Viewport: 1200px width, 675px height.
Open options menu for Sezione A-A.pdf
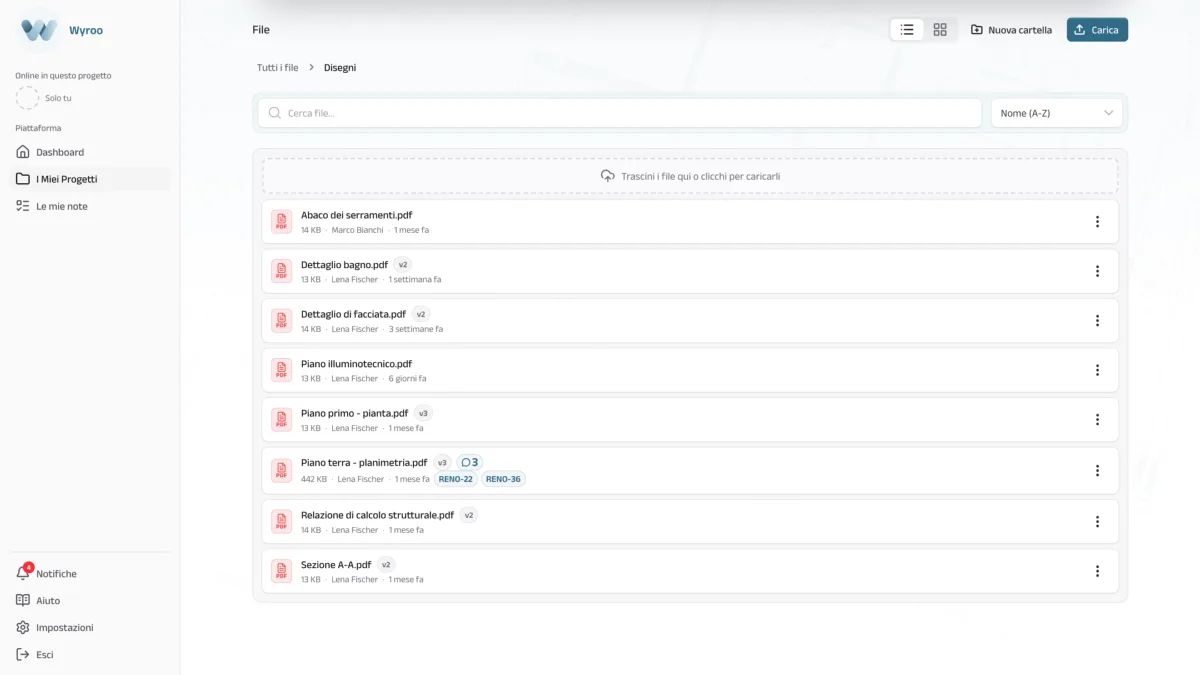click(x=1097, y=571)
